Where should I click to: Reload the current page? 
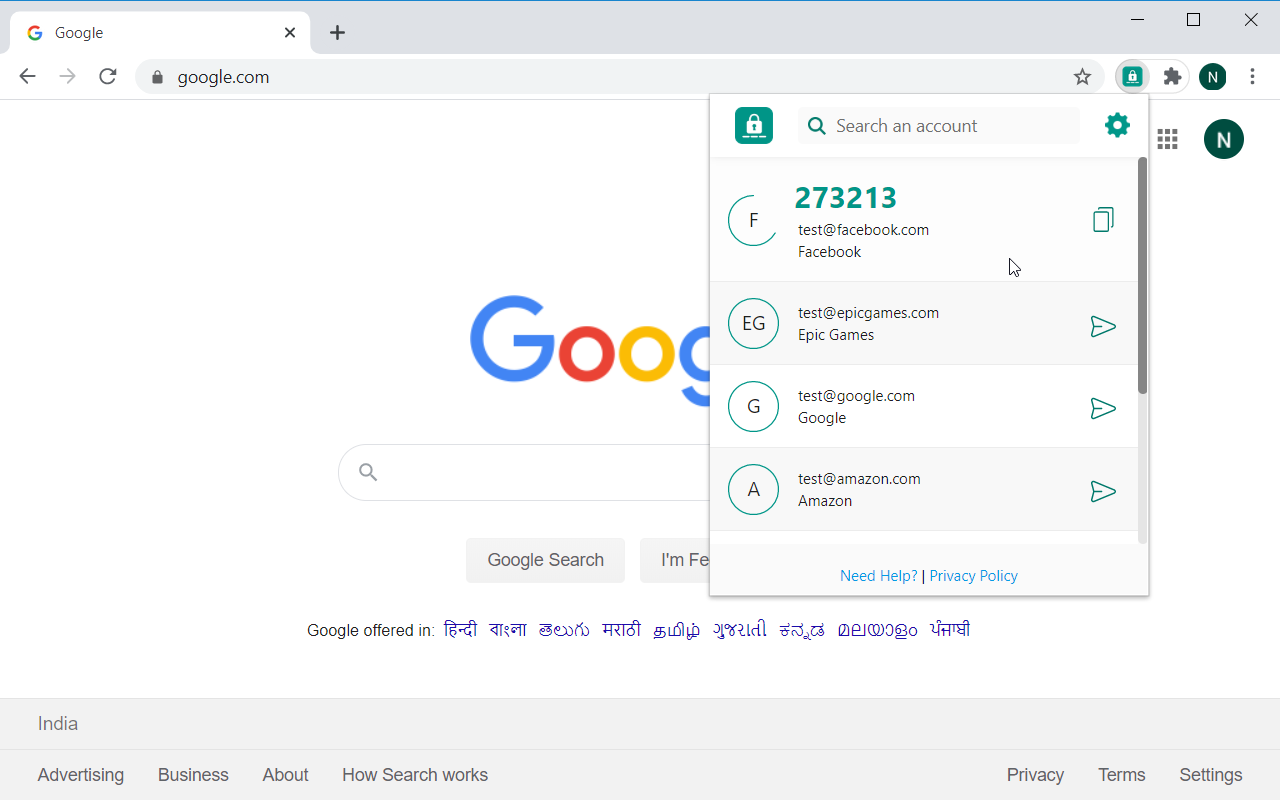[107, 76]
